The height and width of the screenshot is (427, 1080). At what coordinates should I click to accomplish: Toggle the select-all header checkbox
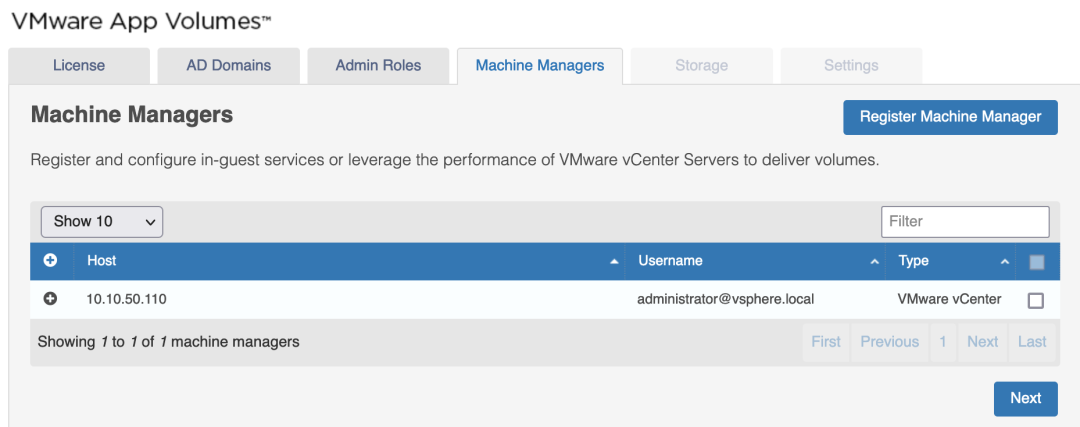point(1036,262)
